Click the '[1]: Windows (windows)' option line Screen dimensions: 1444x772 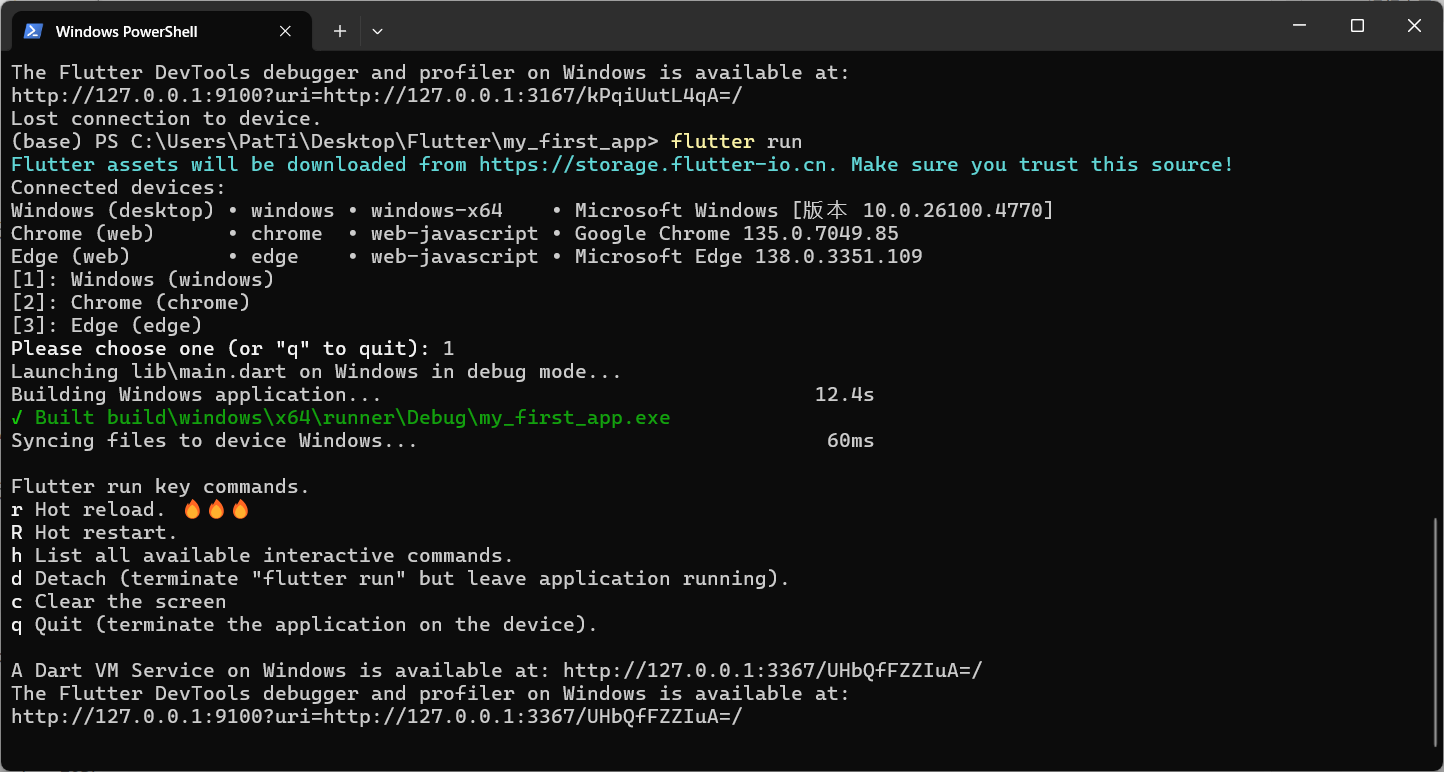tap(142, 279)
